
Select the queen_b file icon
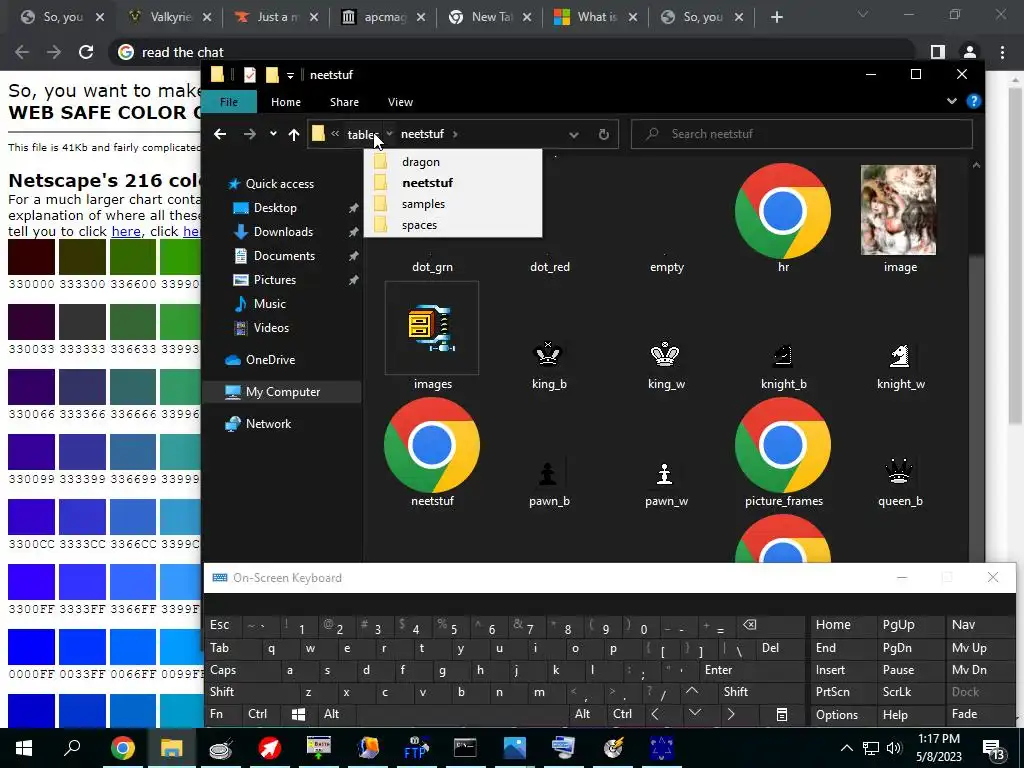click(900, 472)
